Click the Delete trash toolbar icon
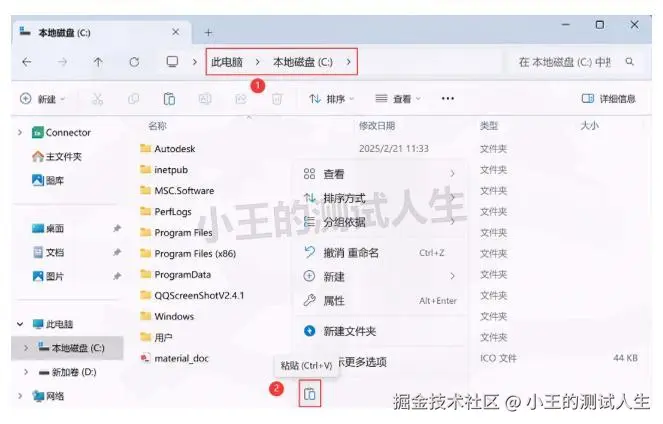This screenshot has width=663, height=424. click(277, 99)
